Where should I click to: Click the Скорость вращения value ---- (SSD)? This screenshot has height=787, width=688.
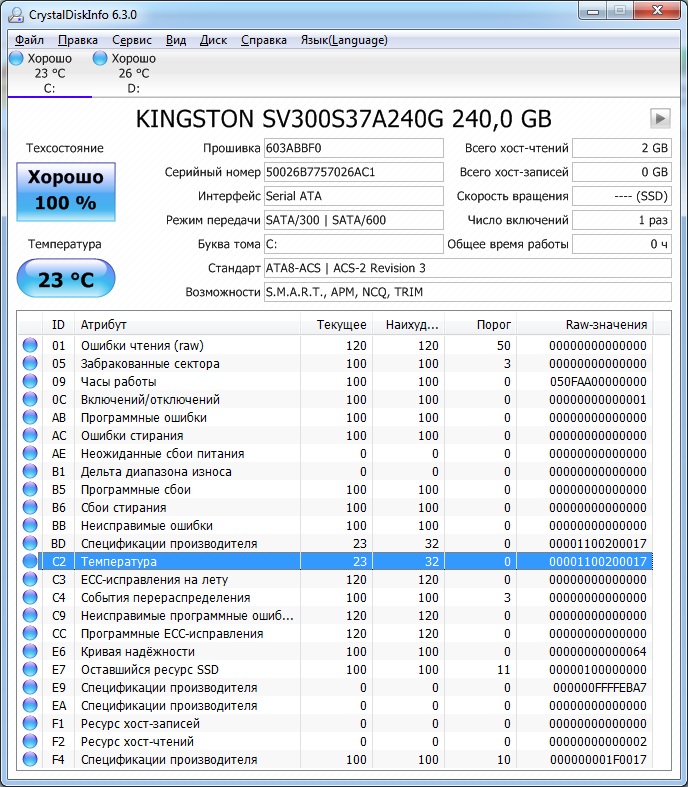(x=622, y=196)
